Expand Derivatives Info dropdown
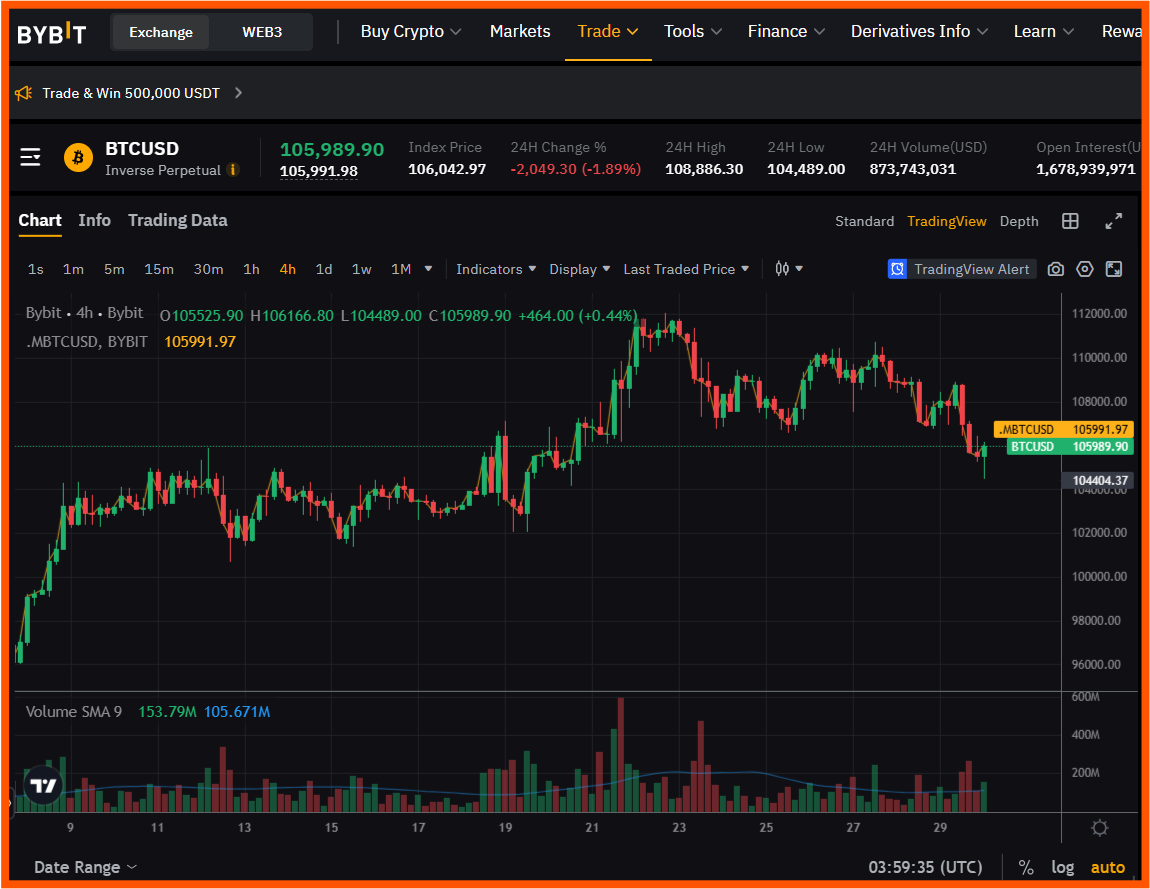1150x889 pixels. [919, 32]
